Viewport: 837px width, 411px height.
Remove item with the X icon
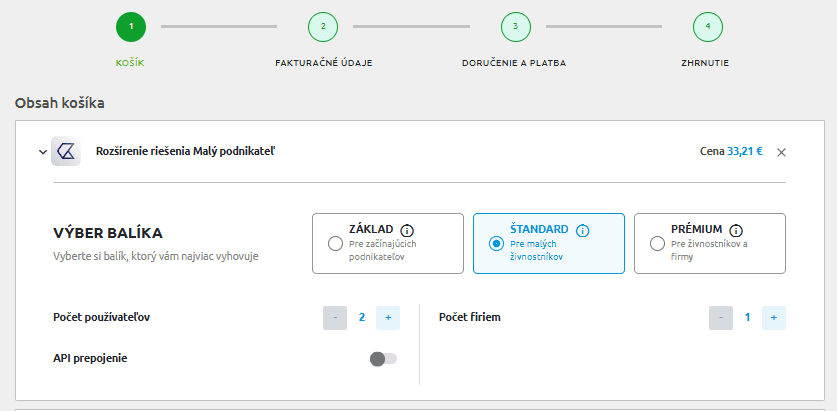[781, 152]
